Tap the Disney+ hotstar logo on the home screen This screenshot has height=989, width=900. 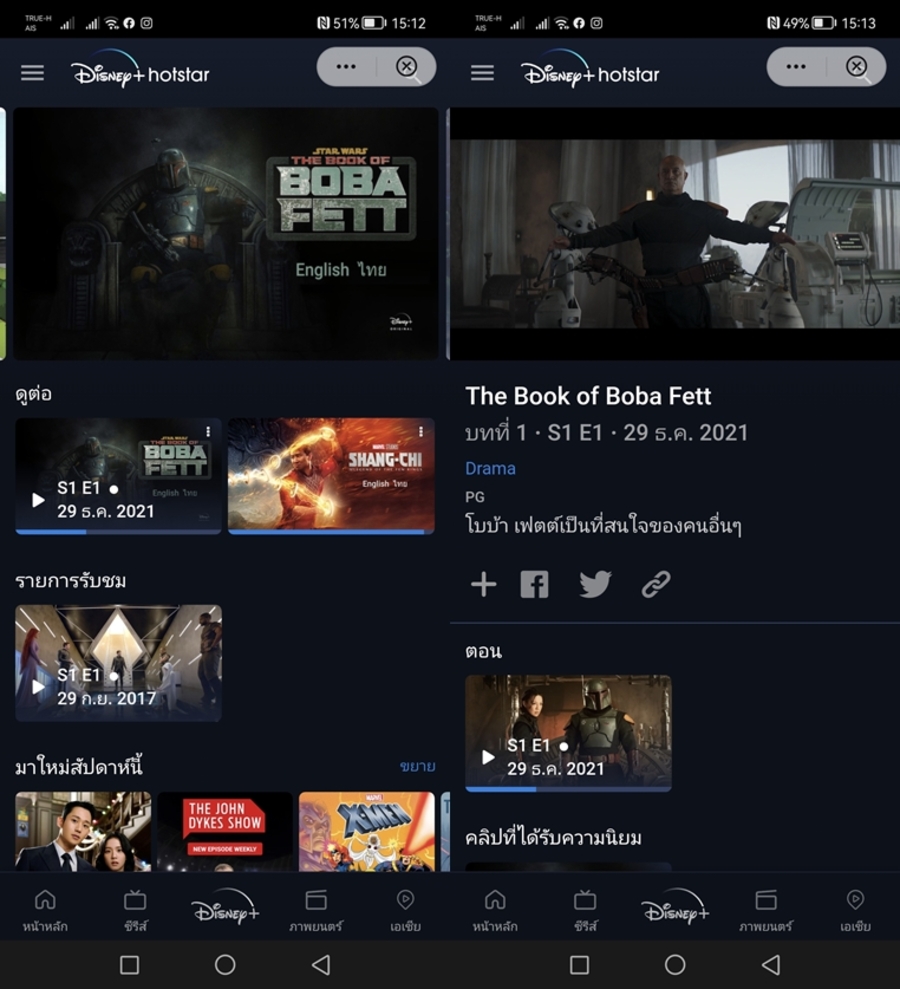pyautogui.click(x=140, y=73)
